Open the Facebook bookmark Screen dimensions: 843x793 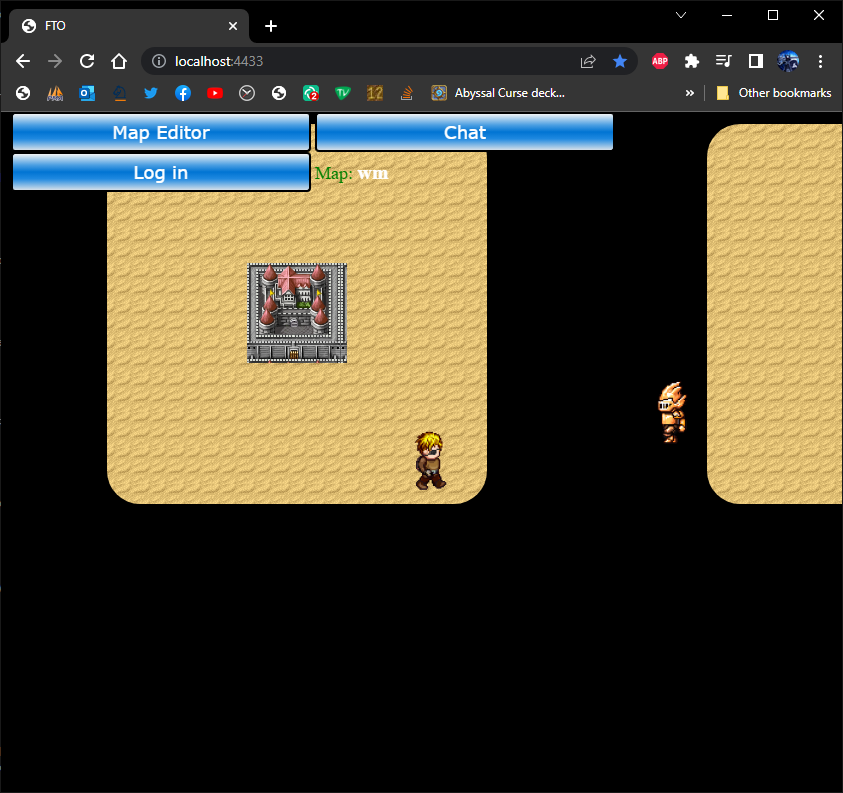click(x=183, y=93)
